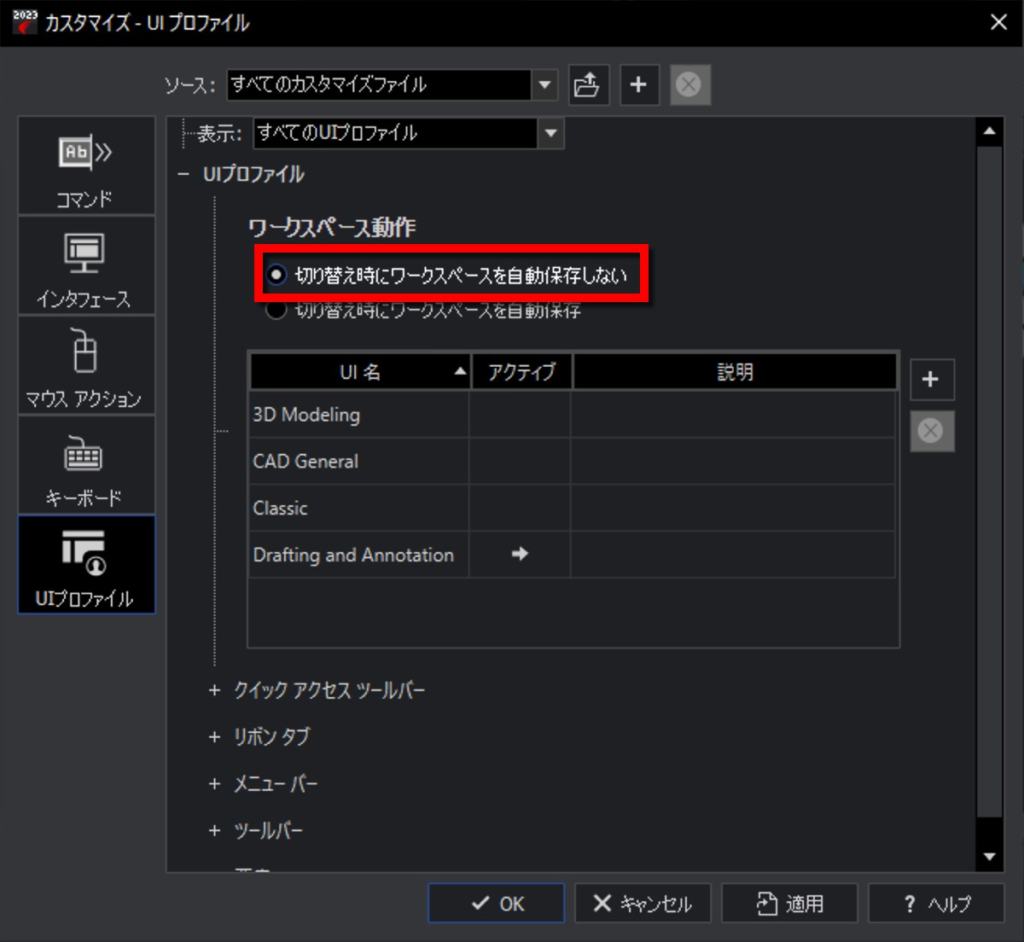
Task: Open the ソース dropdown list
Action: 545,85
